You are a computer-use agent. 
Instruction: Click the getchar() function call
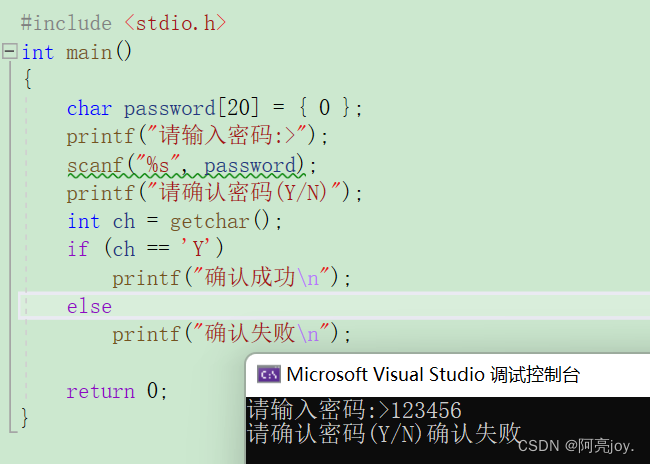(220, 221)
